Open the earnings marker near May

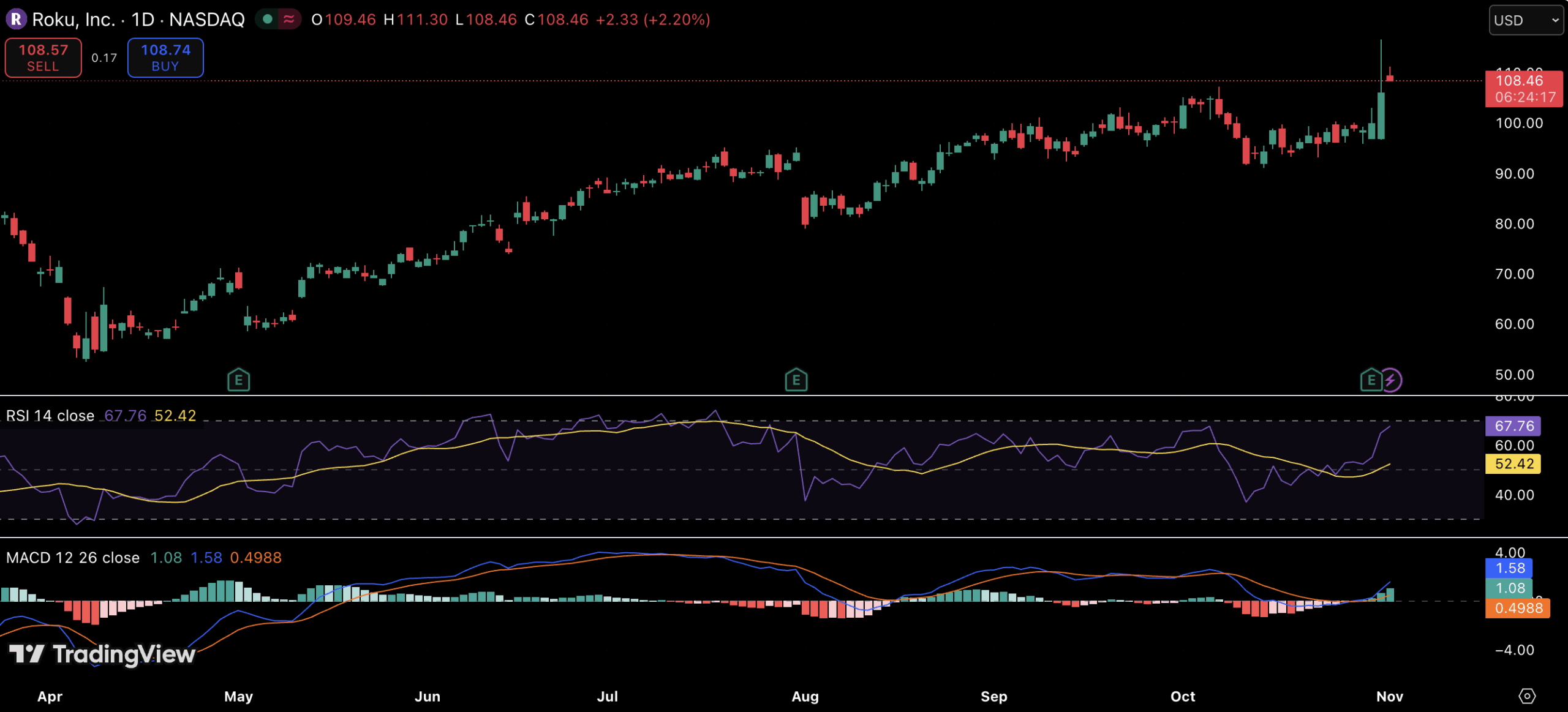(238, 380)
